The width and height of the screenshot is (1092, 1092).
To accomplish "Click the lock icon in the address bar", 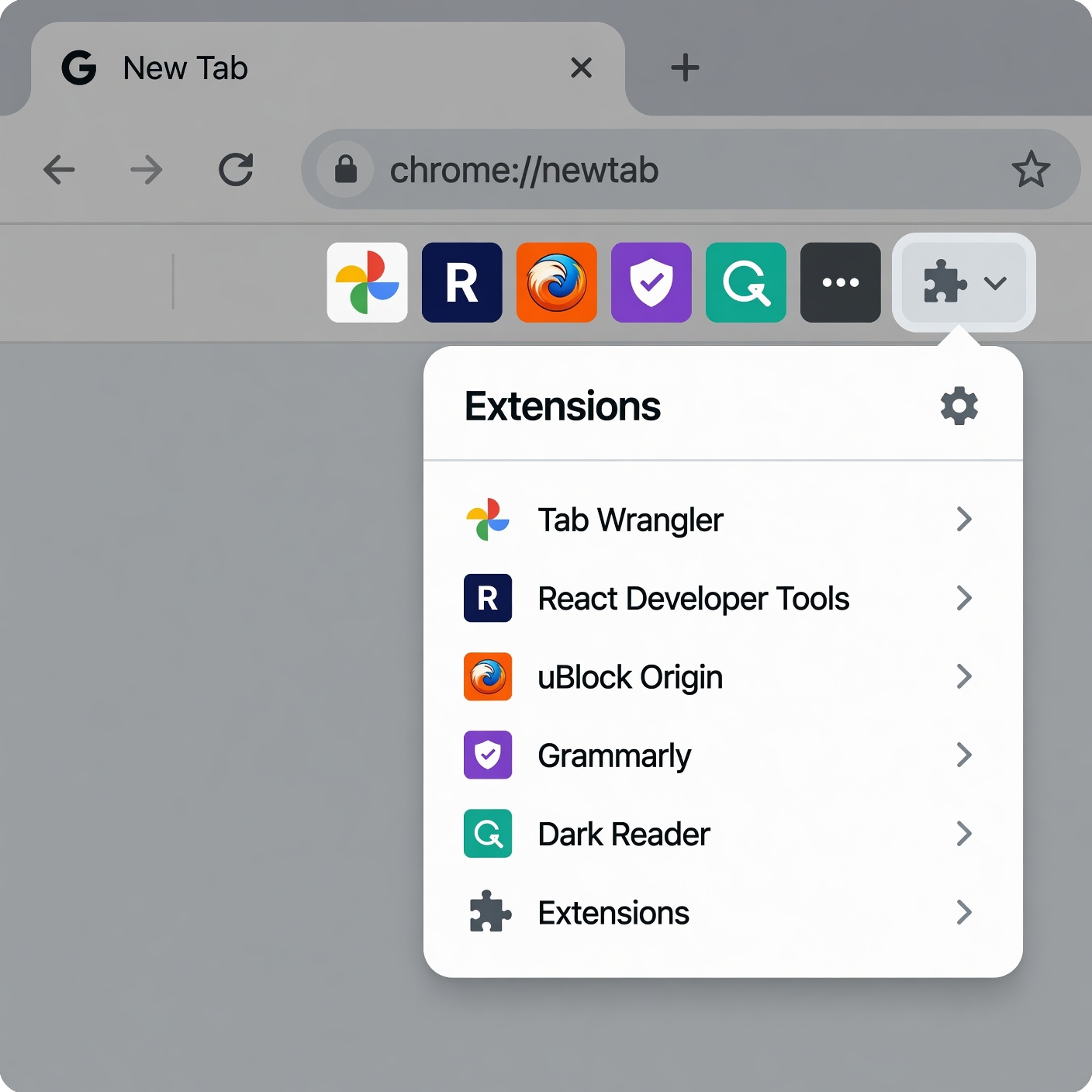I will 346,169.
